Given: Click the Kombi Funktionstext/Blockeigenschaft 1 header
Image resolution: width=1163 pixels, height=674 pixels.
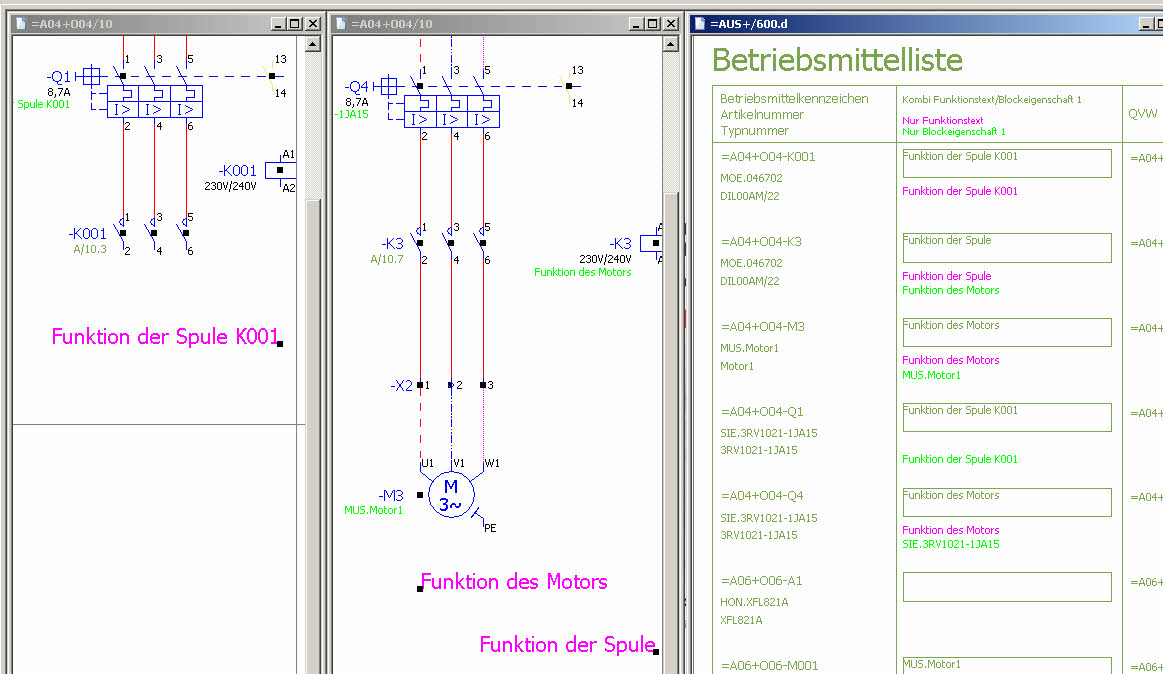Looking at the screenshot, I should 992,99.
